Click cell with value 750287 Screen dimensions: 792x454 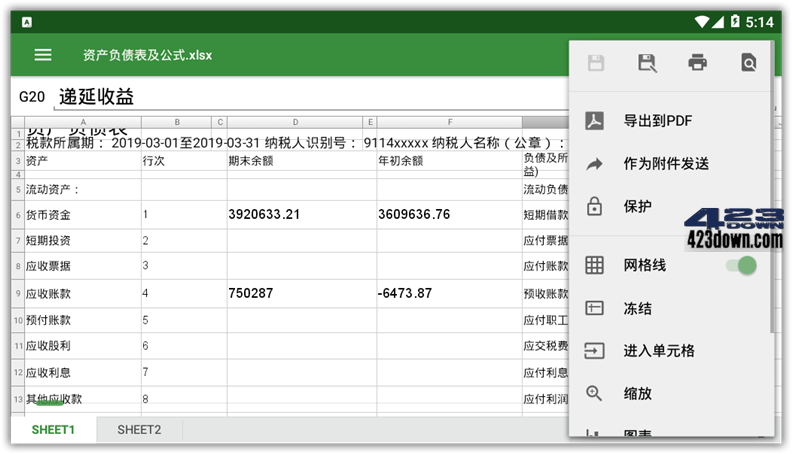(x=302, y=293)
